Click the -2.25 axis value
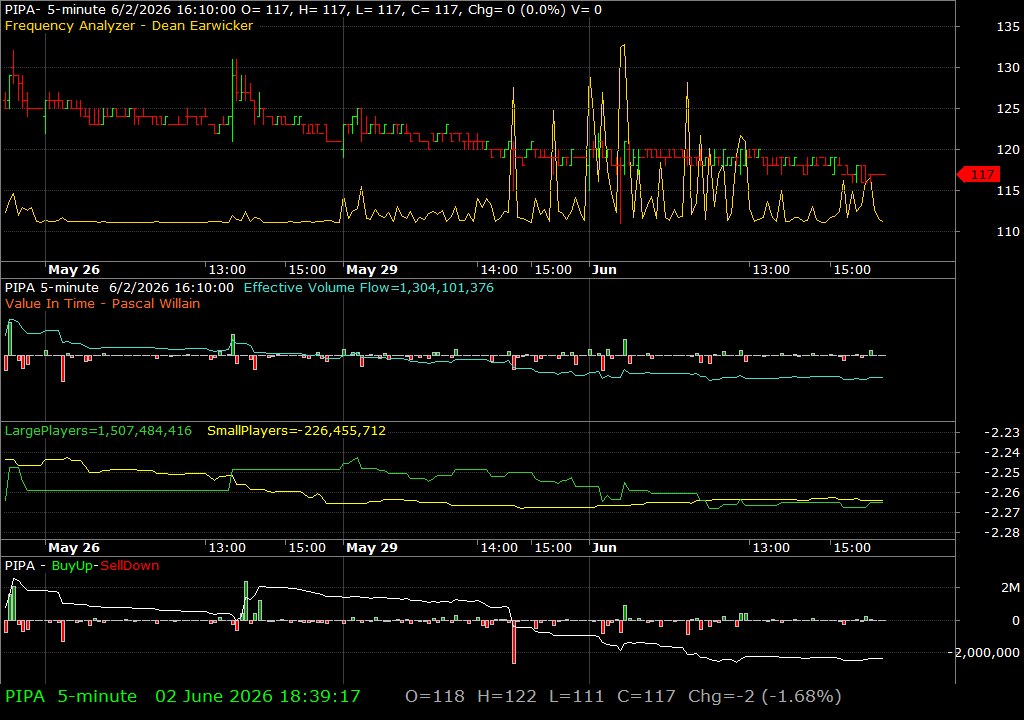Screen dimensions: 1024x720 [x=1002, y=472]
